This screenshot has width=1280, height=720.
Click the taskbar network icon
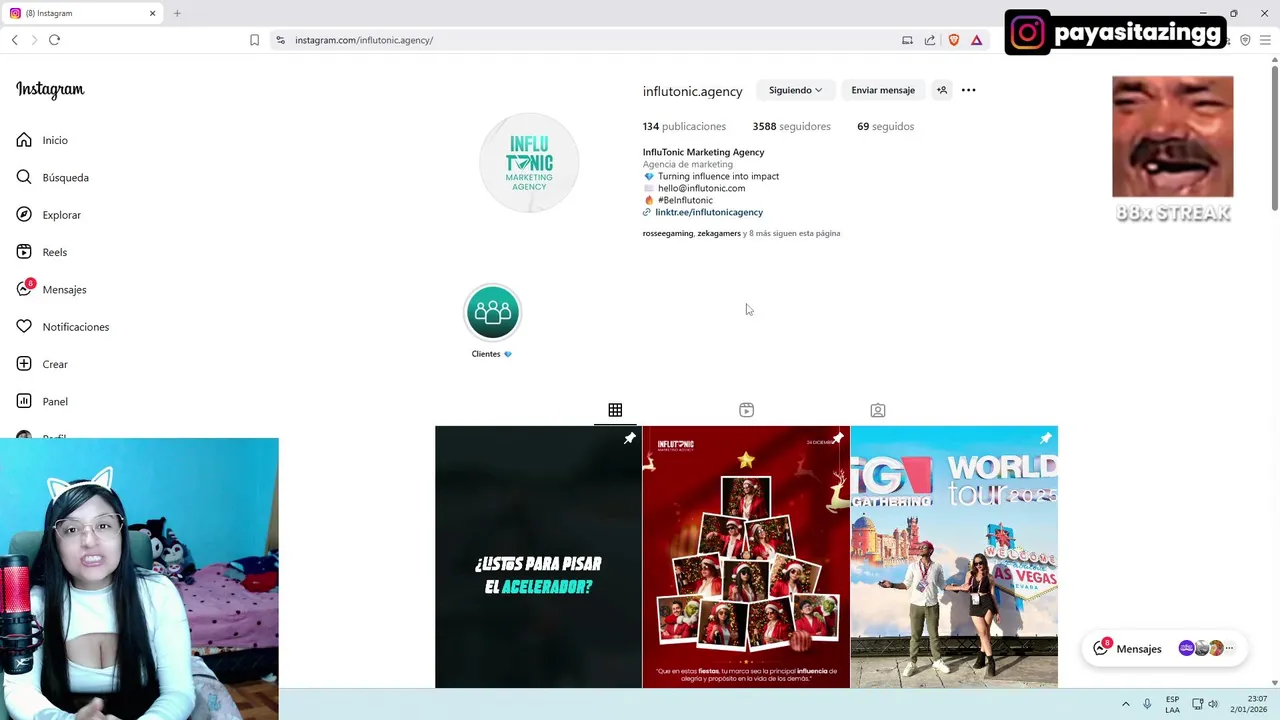click(x=1197, y=704)
